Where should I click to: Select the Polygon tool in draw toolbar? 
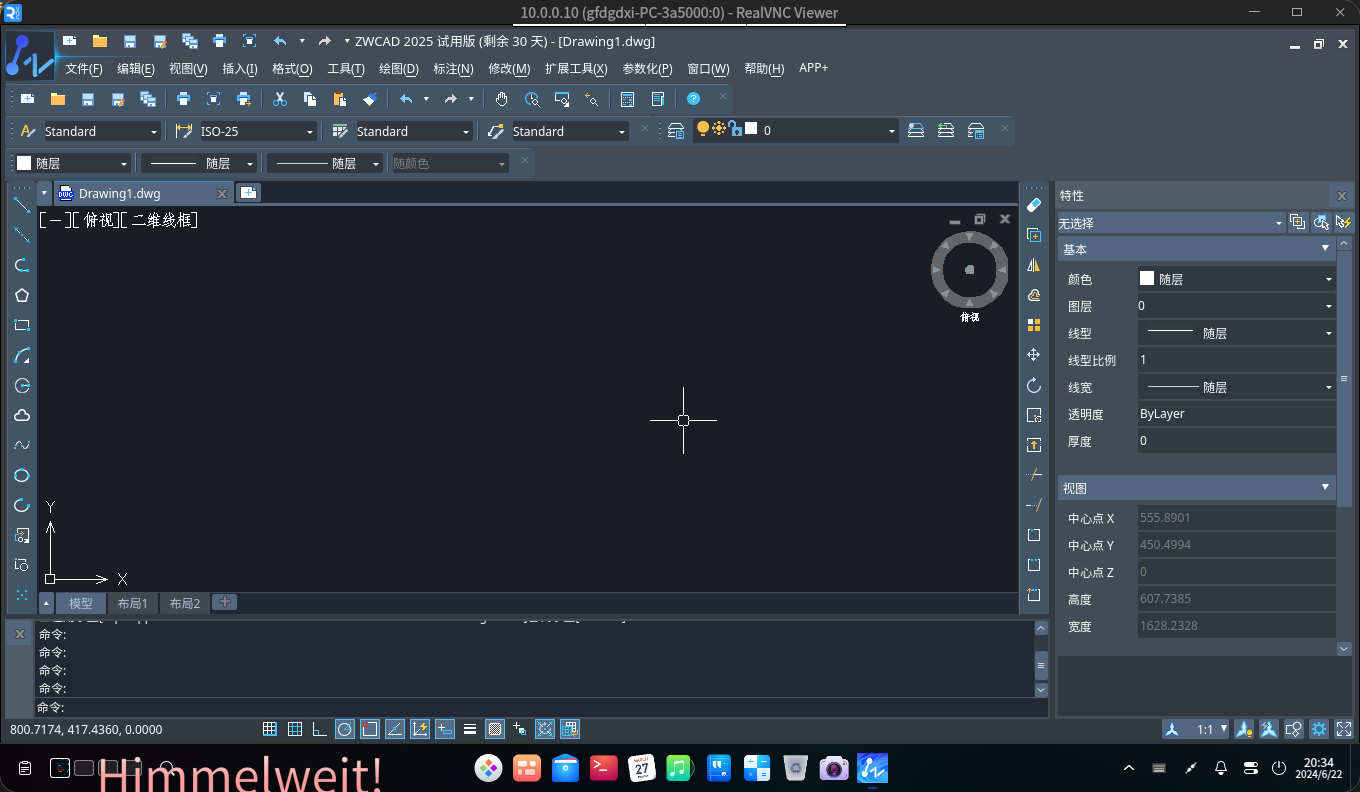pos(22,295)
